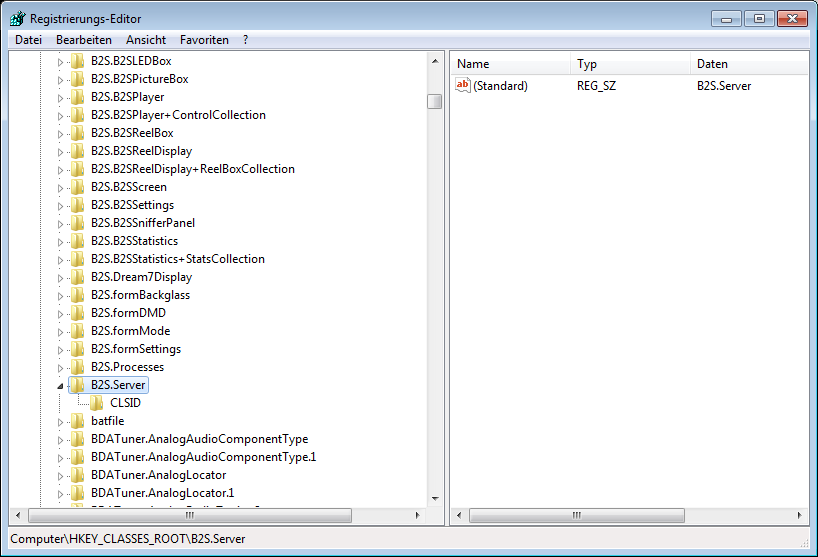
Task: Collapse the B2S.Server key
Action: coord(60,386)
